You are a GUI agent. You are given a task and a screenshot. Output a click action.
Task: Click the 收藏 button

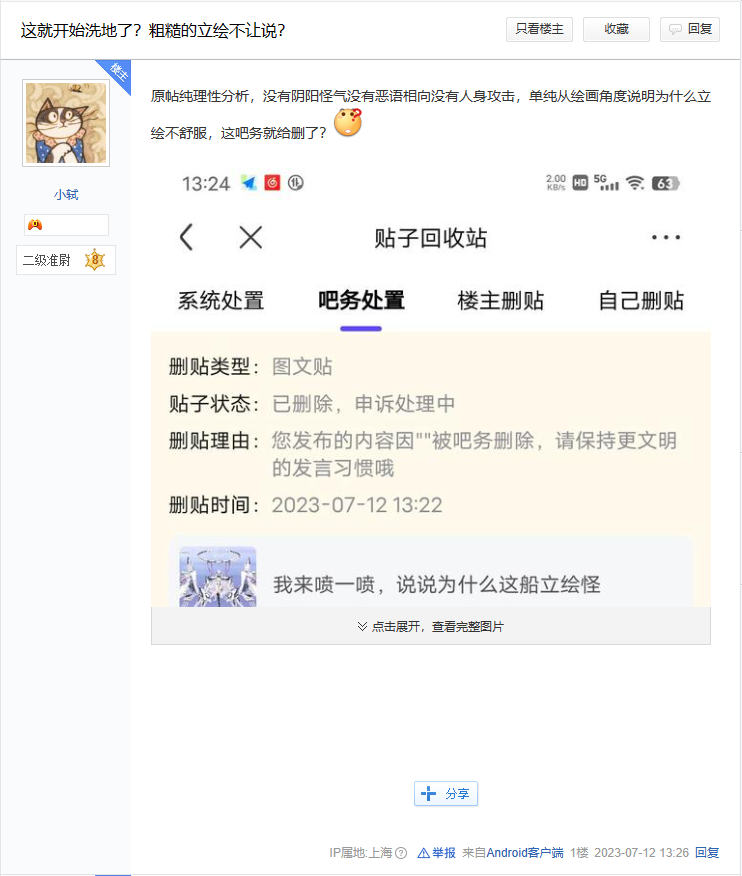coord(616,29)
